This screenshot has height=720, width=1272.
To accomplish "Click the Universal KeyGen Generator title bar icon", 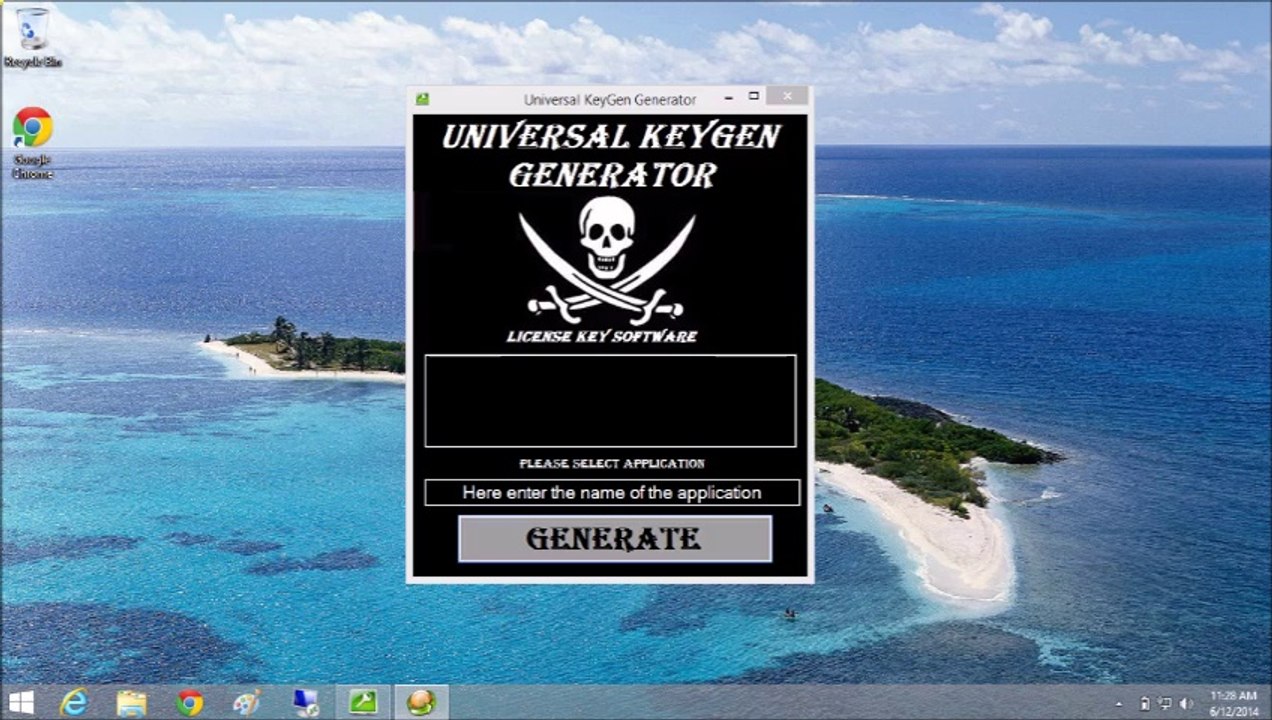I will 422,99.
